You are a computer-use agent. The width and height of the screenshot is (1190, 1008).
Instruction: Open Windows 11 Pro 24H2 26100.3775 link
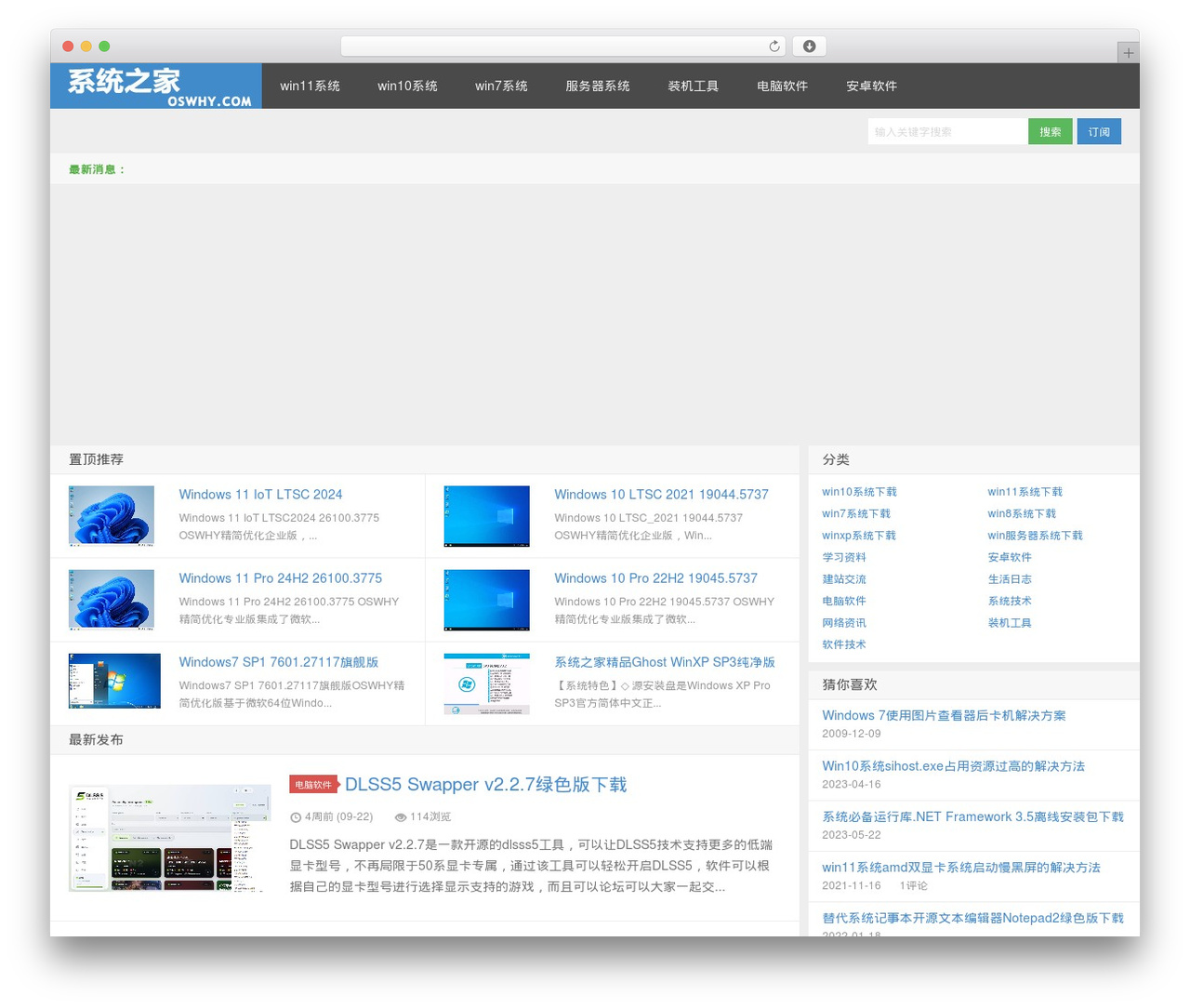pos(280,578)
